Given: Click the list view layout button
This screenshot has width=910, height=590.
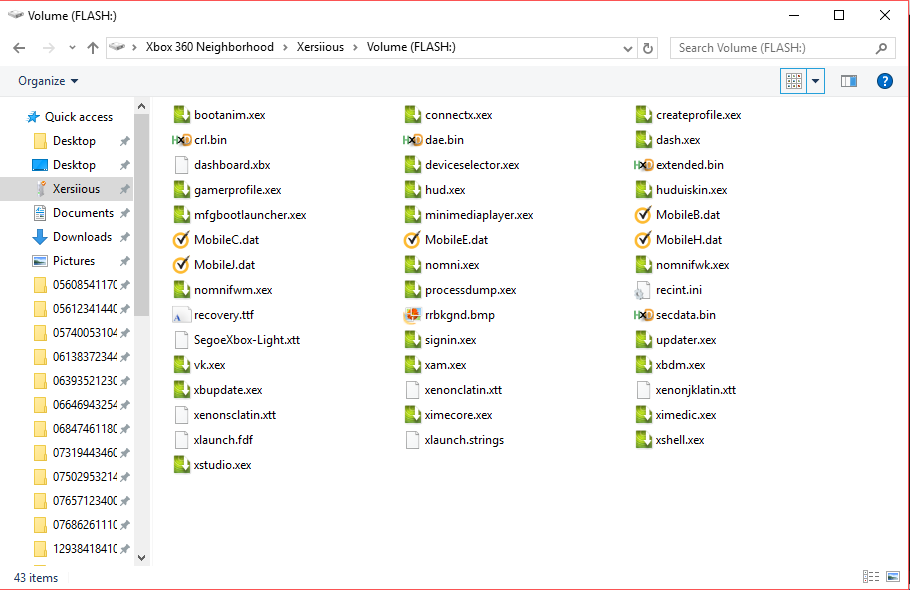Looking at the screenshot, I should pyautogui.click(x=793, y=81).
